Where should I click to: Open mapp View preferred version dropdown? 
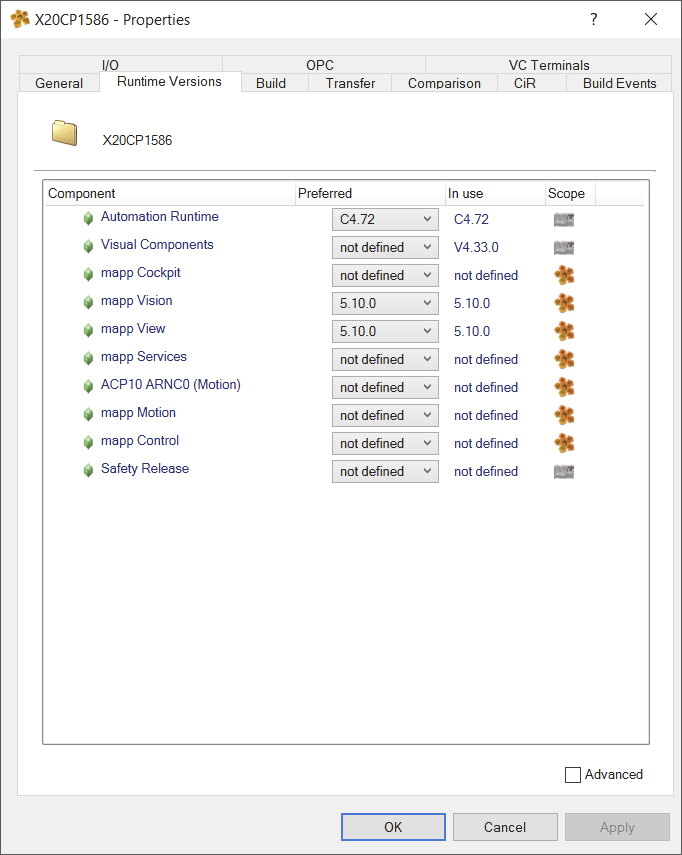(x=385, y=332)
